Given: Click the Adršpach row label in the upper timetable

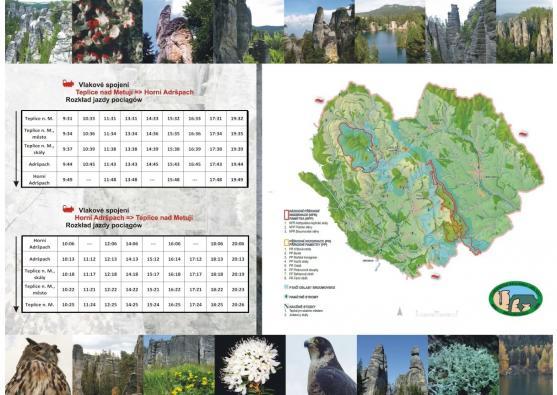Looking at the screenshot, I should [x=39, y=164].
